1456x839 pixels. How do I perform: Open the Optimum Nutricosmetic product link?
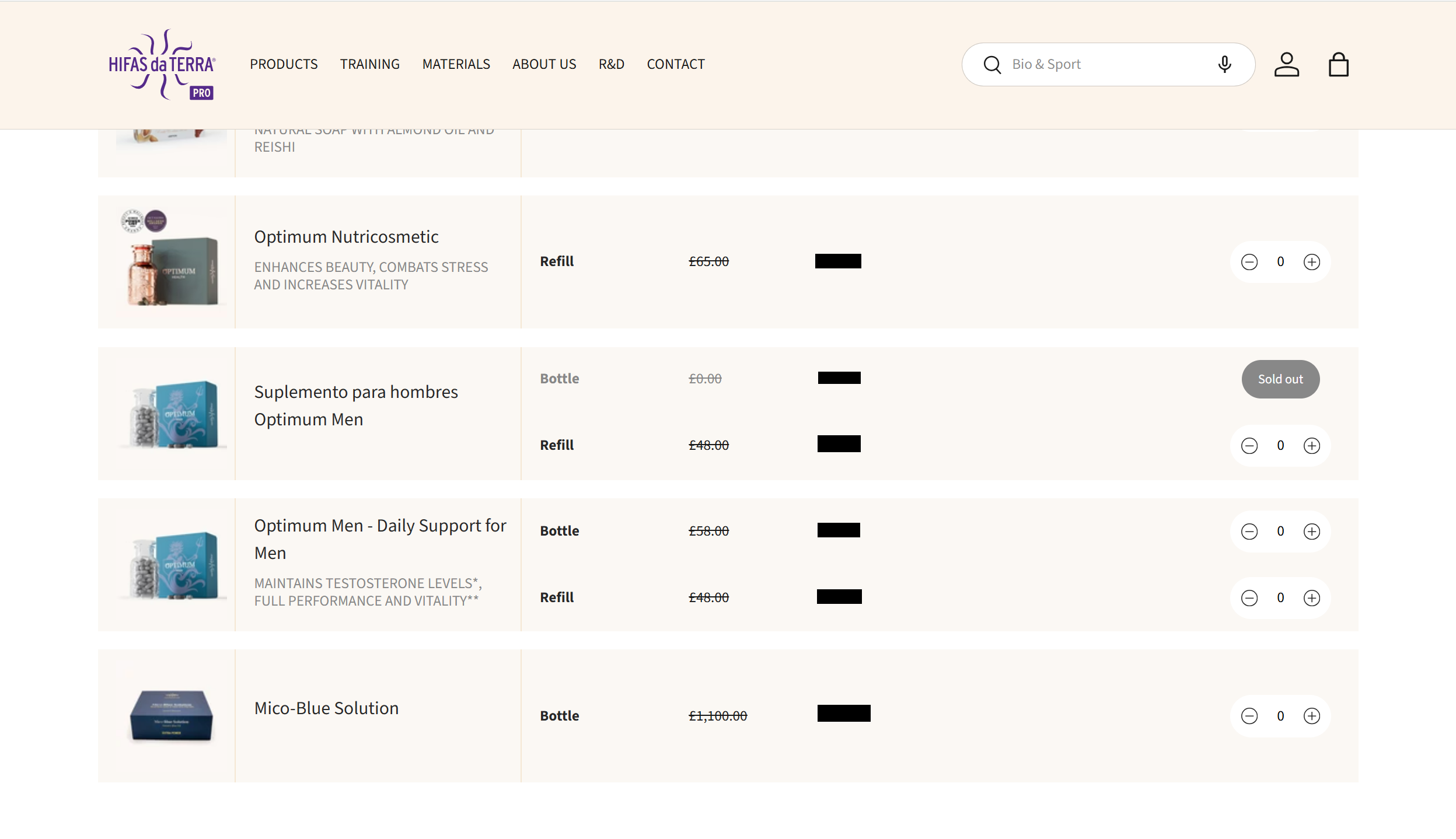pyautogui.click(x=346, y=237)
